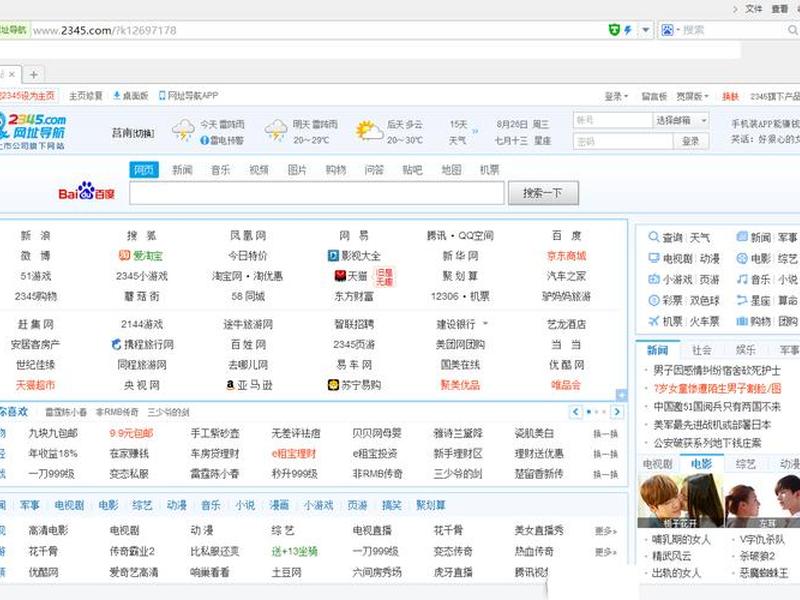This screenshot has width=800, height=600.
Task: Switch to 综艺 video tab
Action: pyautogui.click(x=745, y=464)
